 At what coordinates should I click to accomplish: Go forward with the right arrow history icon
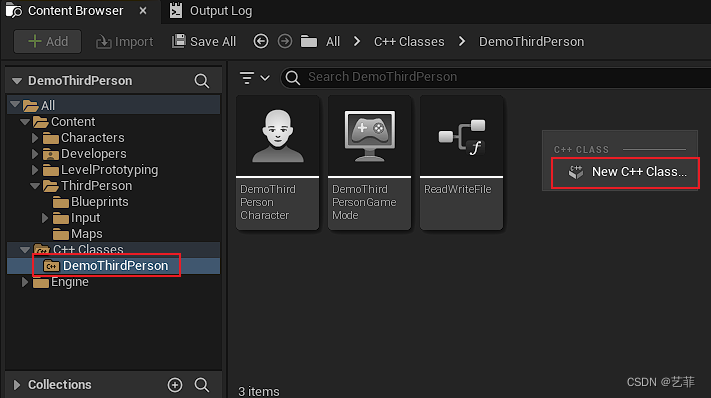point(285,42)
